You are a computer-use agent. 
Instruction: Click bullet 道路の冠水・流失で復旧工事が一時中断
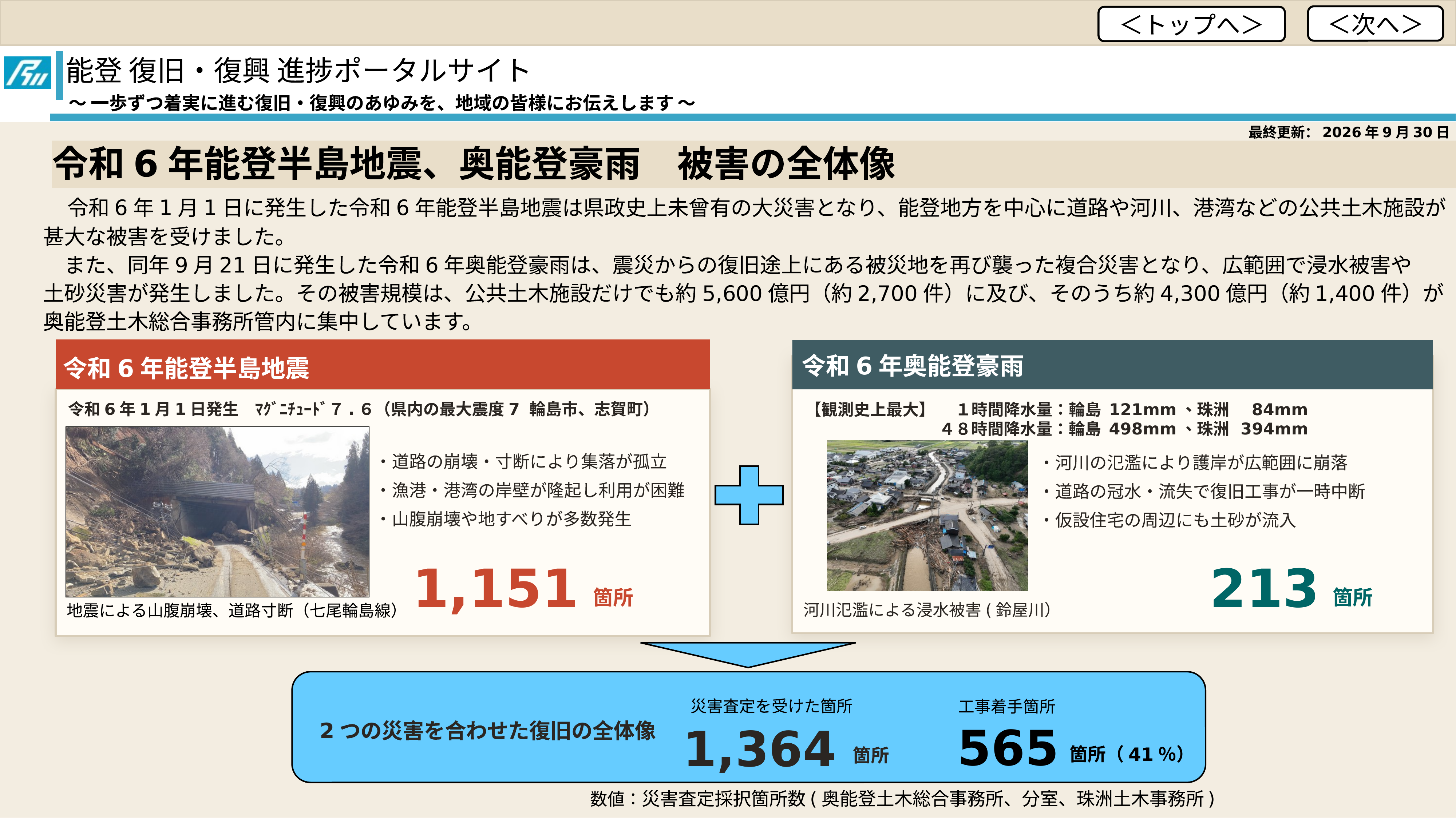[x=1203, y=492]
